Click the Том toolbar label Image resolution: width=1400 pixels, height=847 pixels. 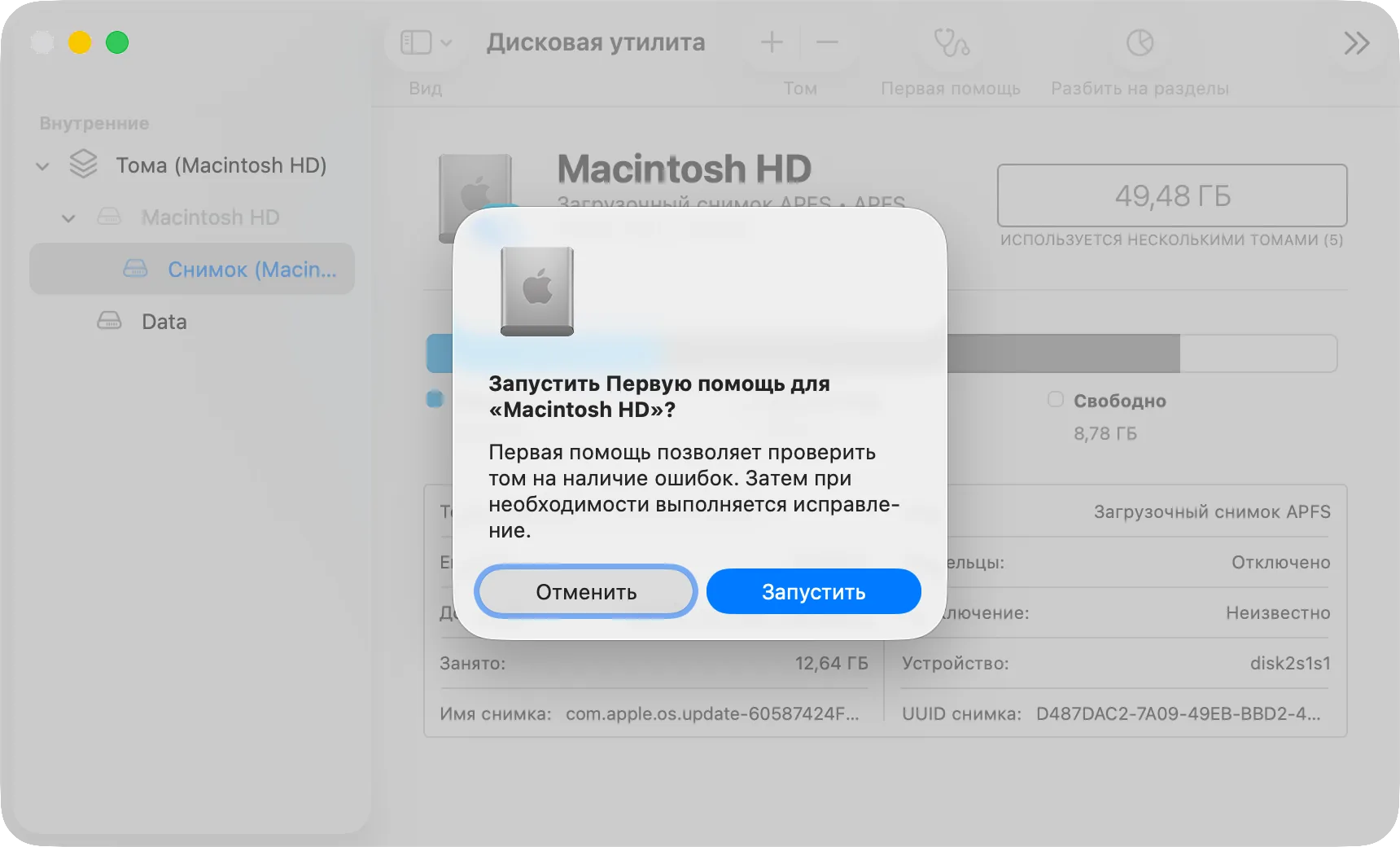pyautogui.click(x=800, y=88)
